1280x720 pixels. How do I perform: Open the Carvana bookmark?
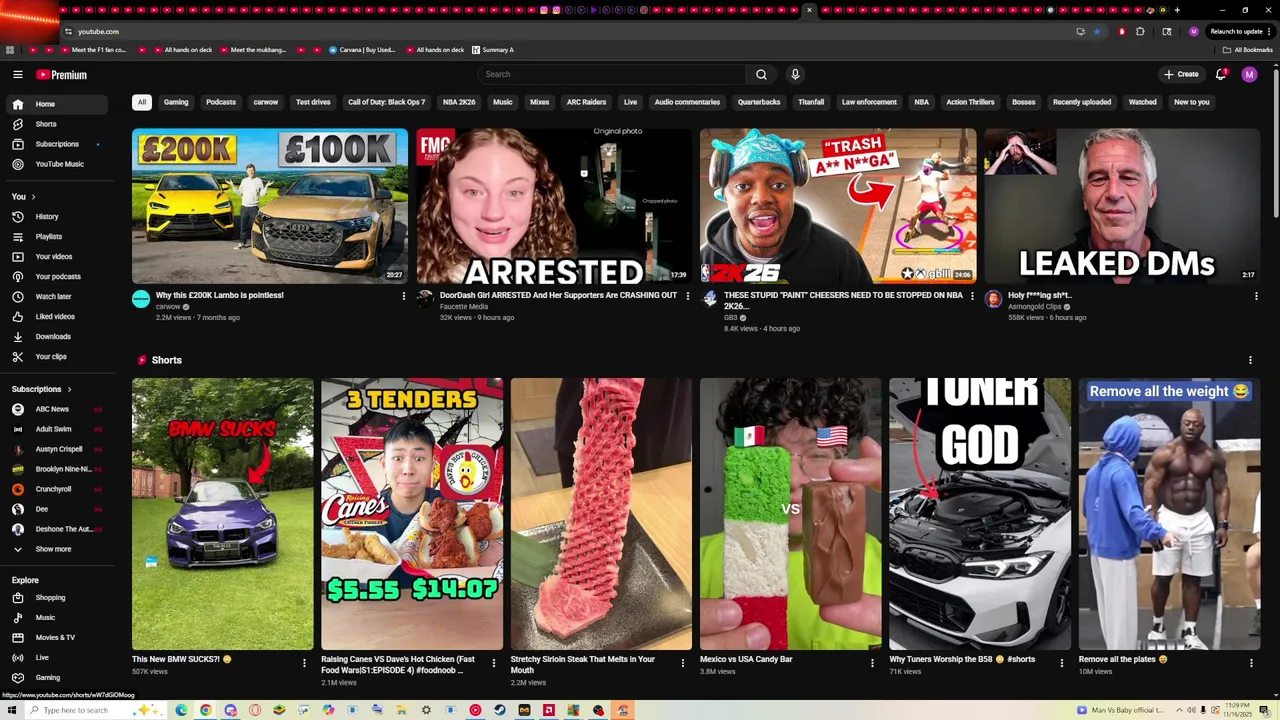coord(361,50)
